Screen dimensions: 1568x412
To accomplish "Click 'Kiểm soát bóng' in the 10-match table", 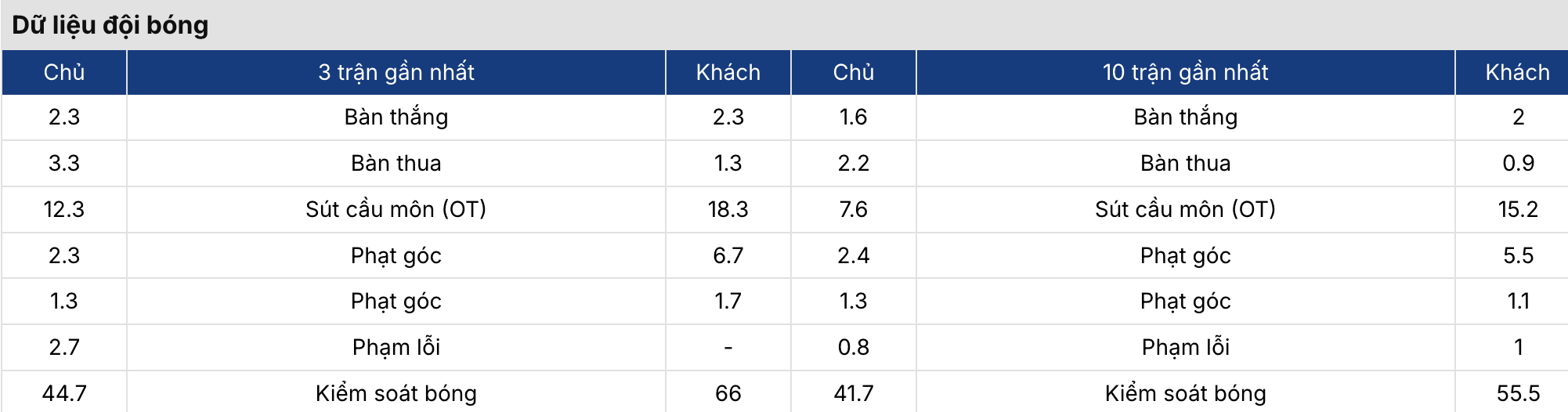I will click(1186, 393).
